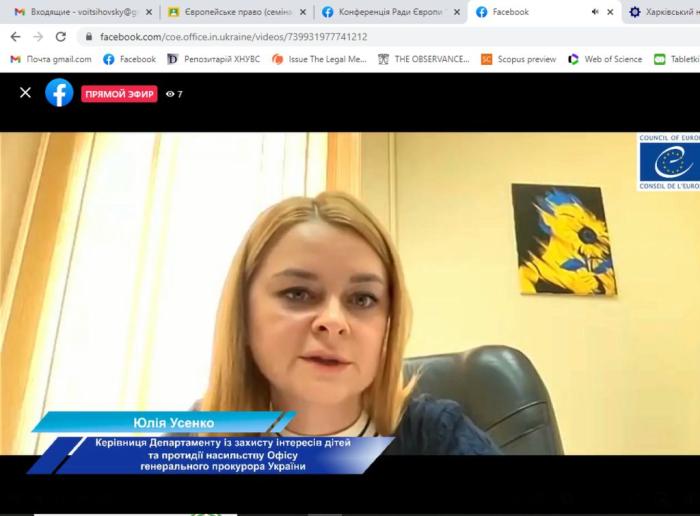Image resolution: width=700 pixels, height=516 pixels.
Task: Open the Почта gmail.com bookmark
Action: (50, 59)
